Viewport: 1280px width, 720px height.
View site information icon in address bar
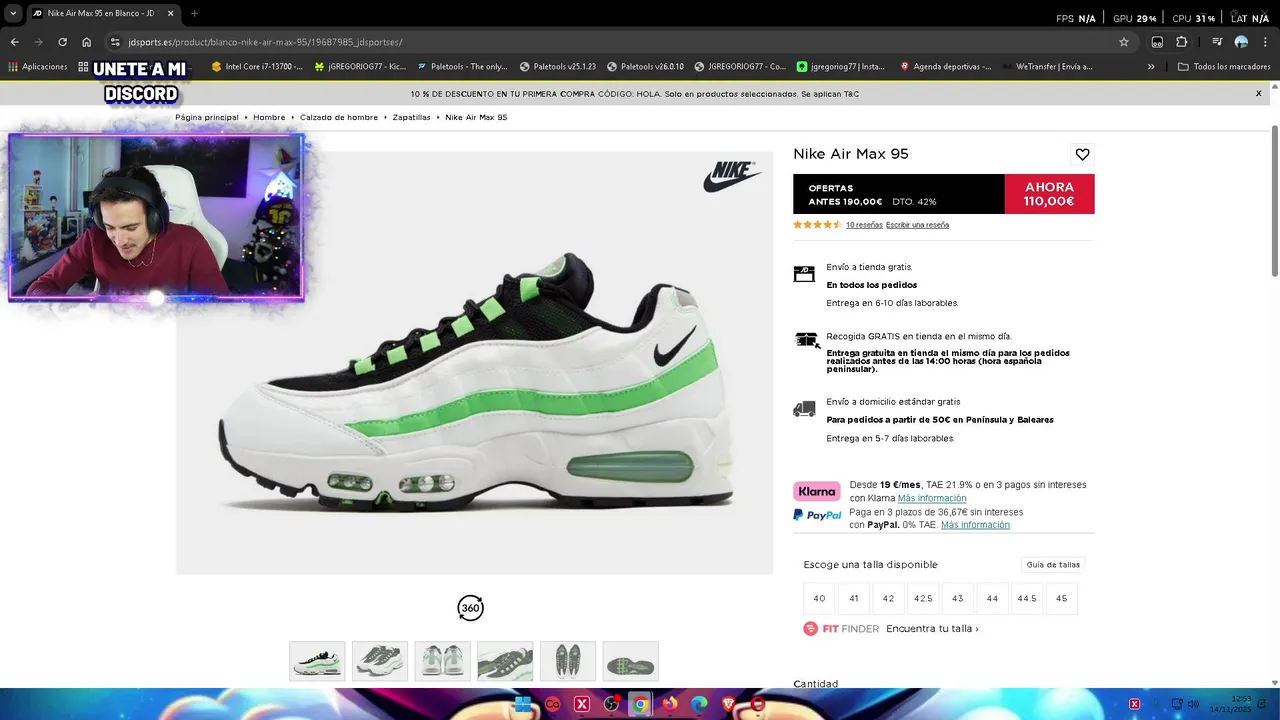(115, 42)
